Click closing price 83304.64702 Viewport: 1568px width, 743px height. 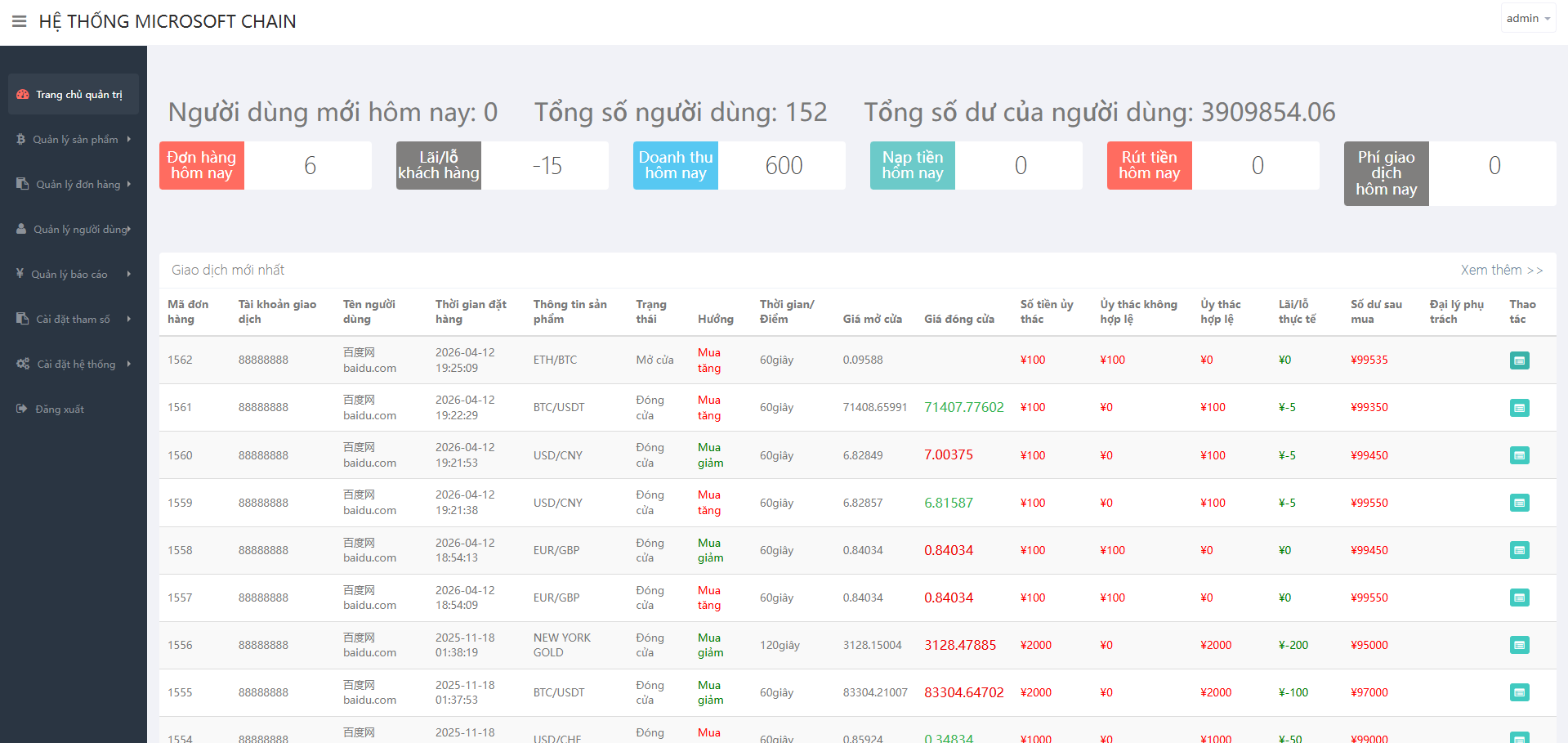point(964,692)
